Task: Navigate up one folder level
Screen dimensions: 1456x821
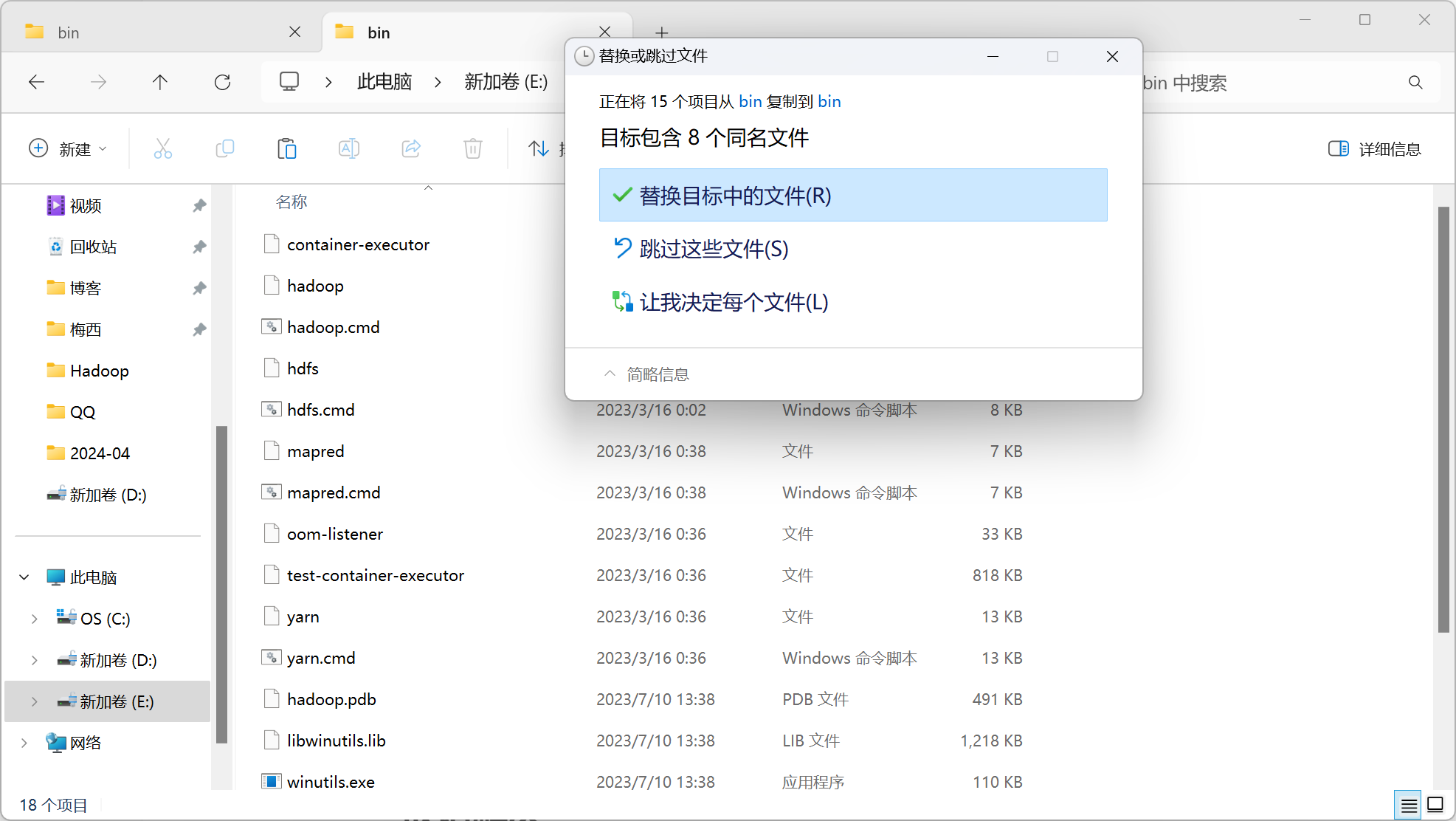Action: pos(160,82)
